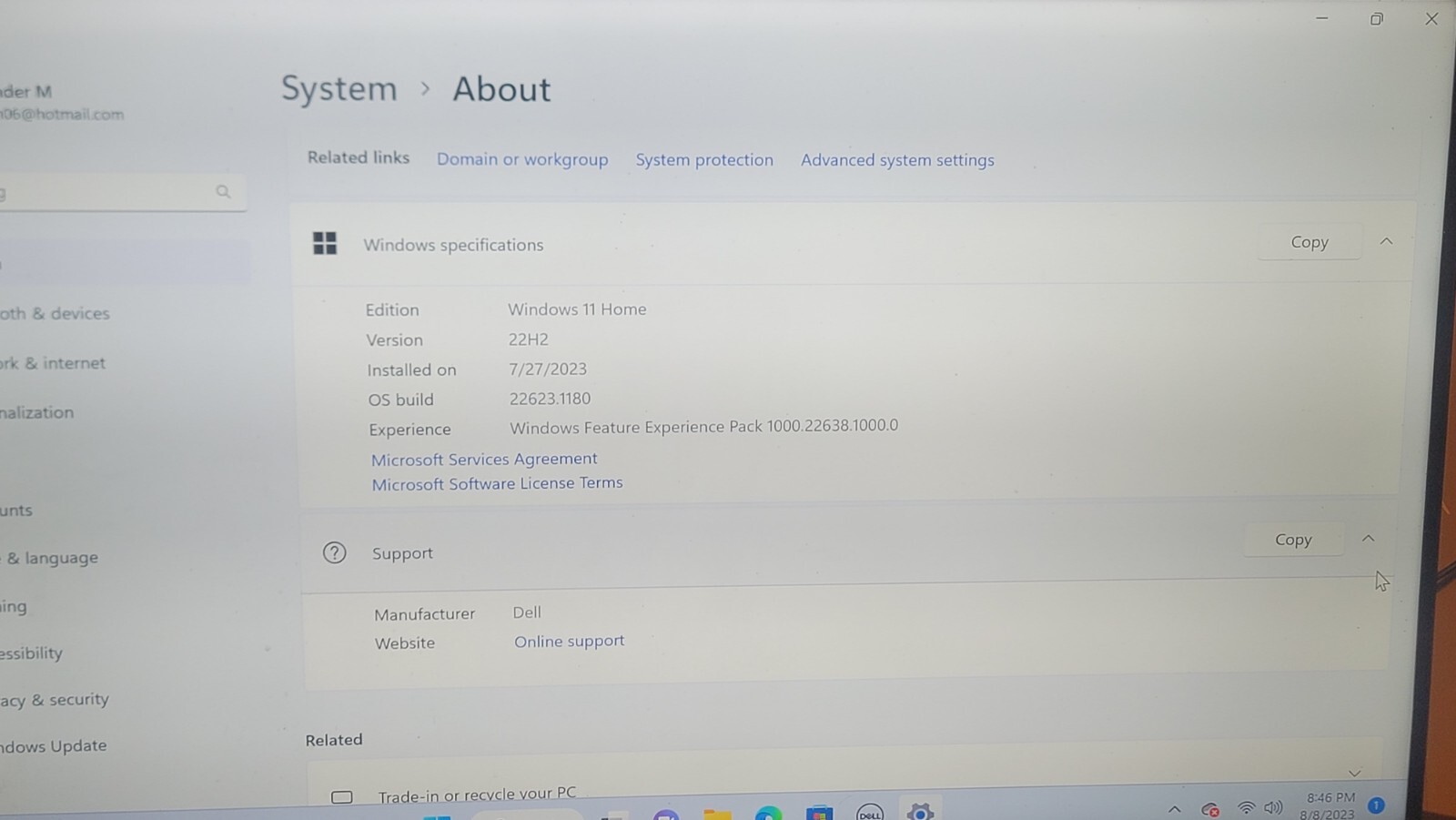Click the cloud sync error icon in system tray
1456x820 pixels.
tap(1210, 809)
